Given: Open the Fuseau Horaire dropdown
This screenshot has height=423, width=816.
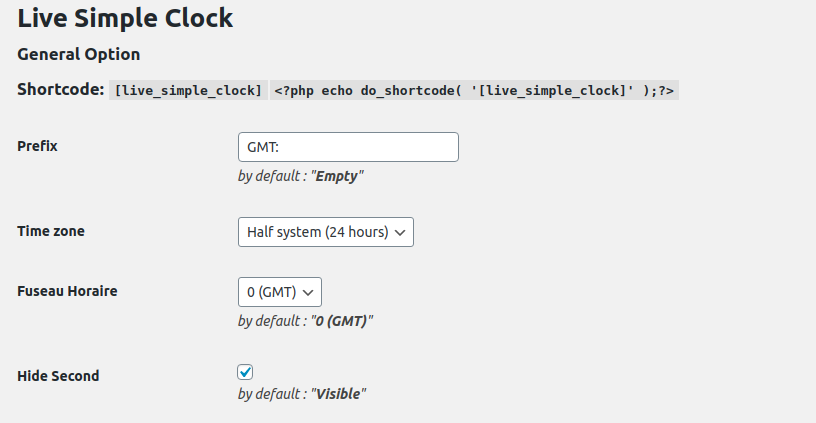Looking at the screenshot, I should pos(279,292).
